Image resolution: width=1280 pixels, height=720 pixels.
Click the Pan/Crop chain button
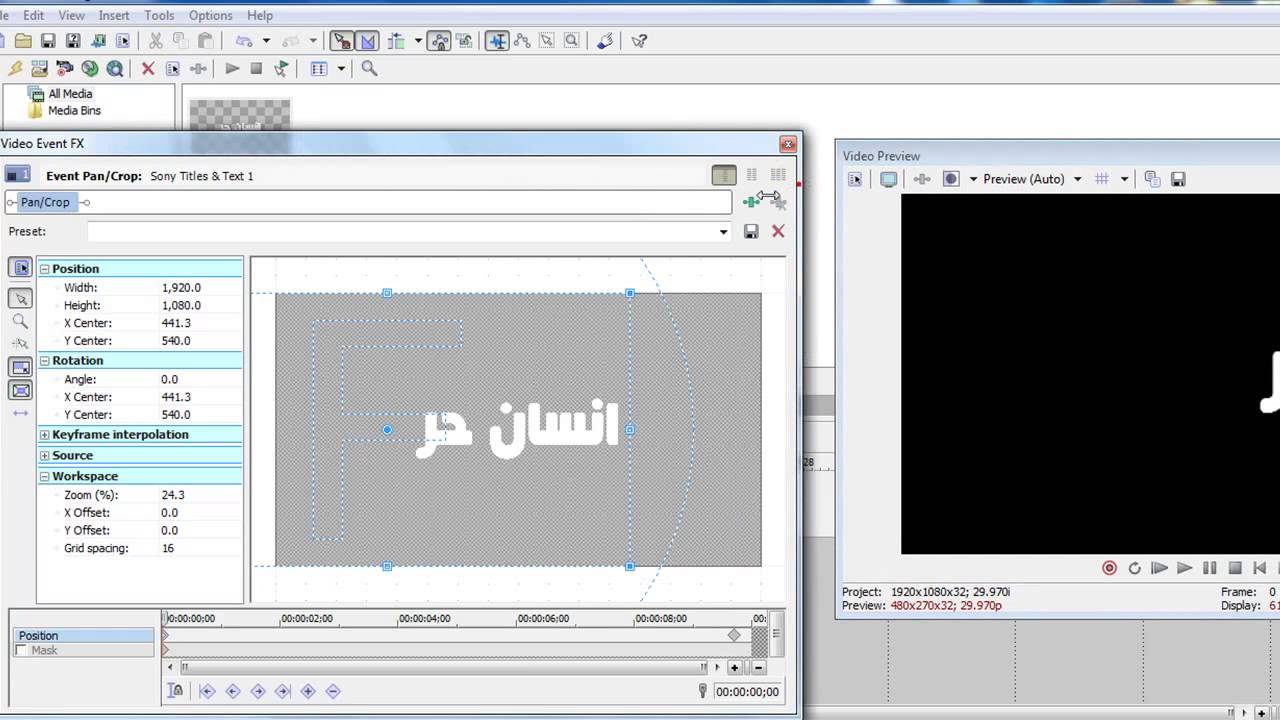tap(46, 202)
